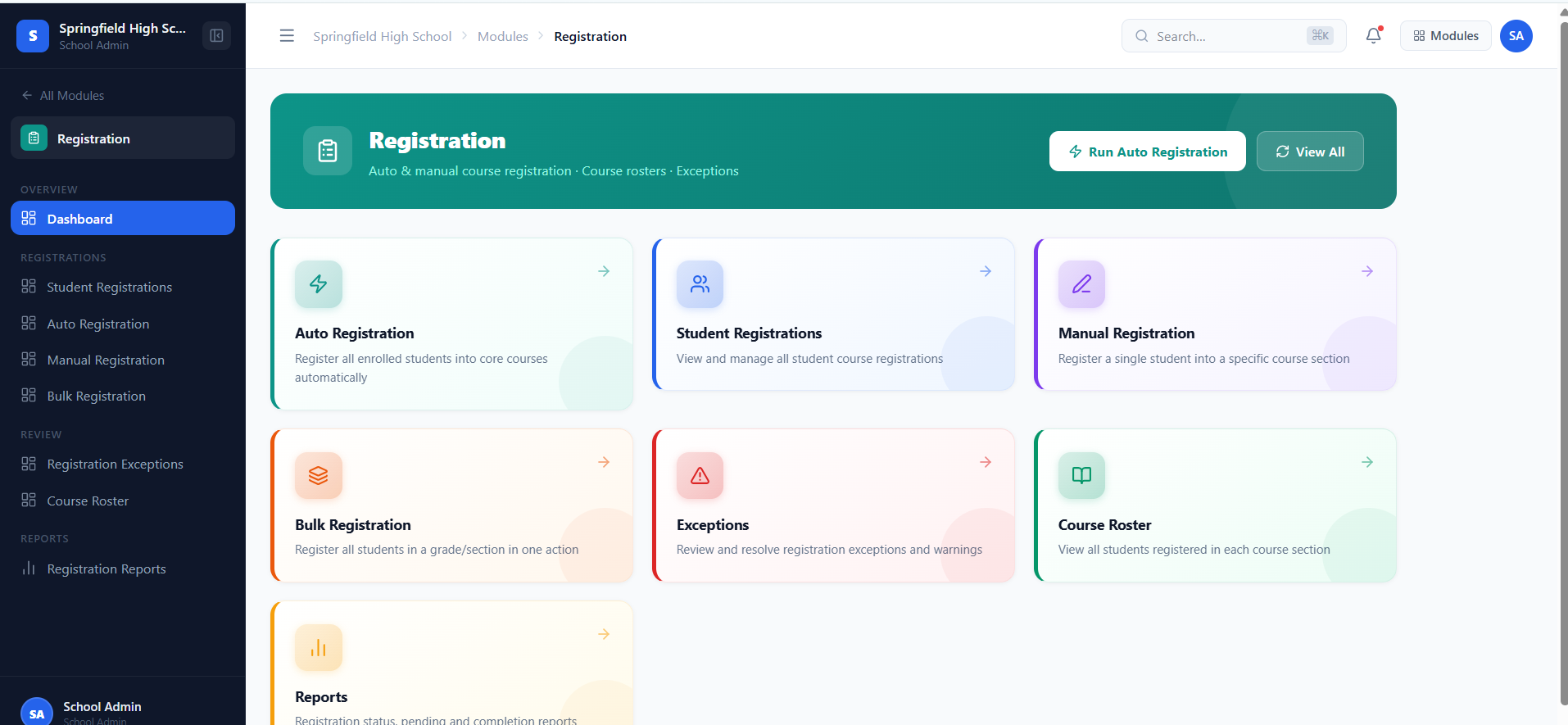This screenshot has height=725, width=1568.
Task: Click Run Auto Registration button
Action: [1147, 152]
